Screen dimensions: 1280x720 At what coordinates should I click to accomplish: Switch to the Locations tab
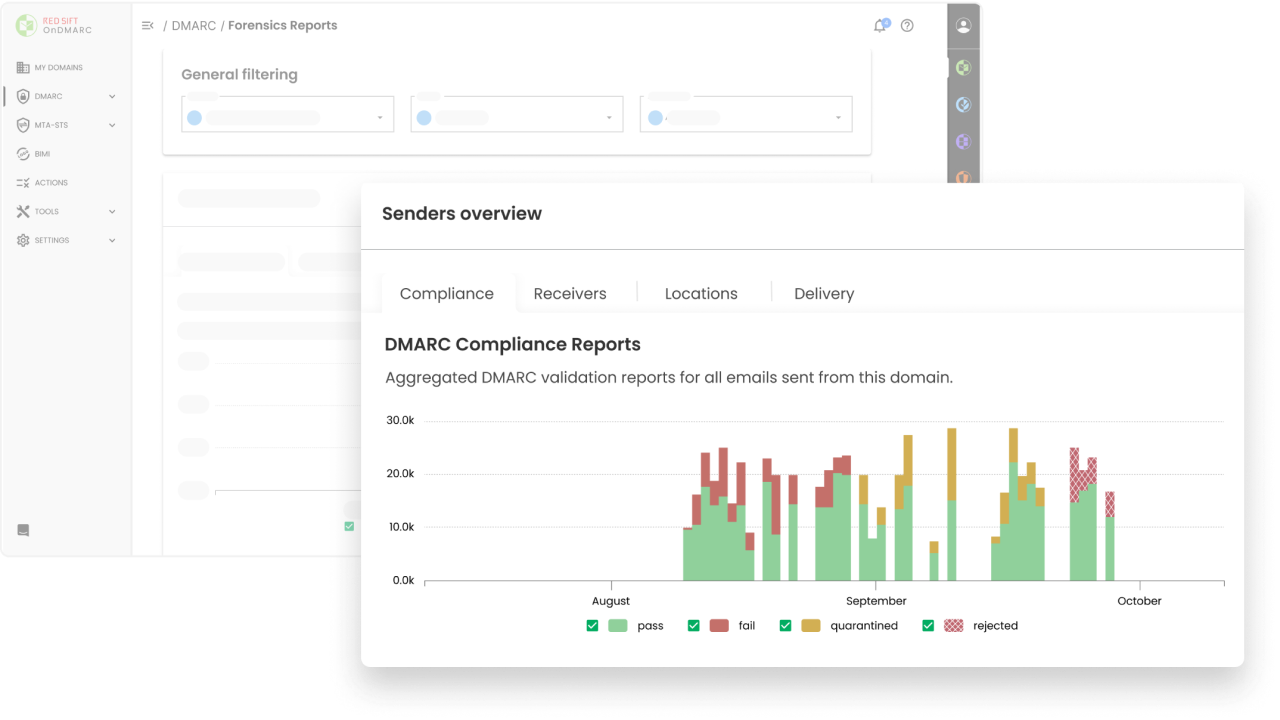pos(701,294)
